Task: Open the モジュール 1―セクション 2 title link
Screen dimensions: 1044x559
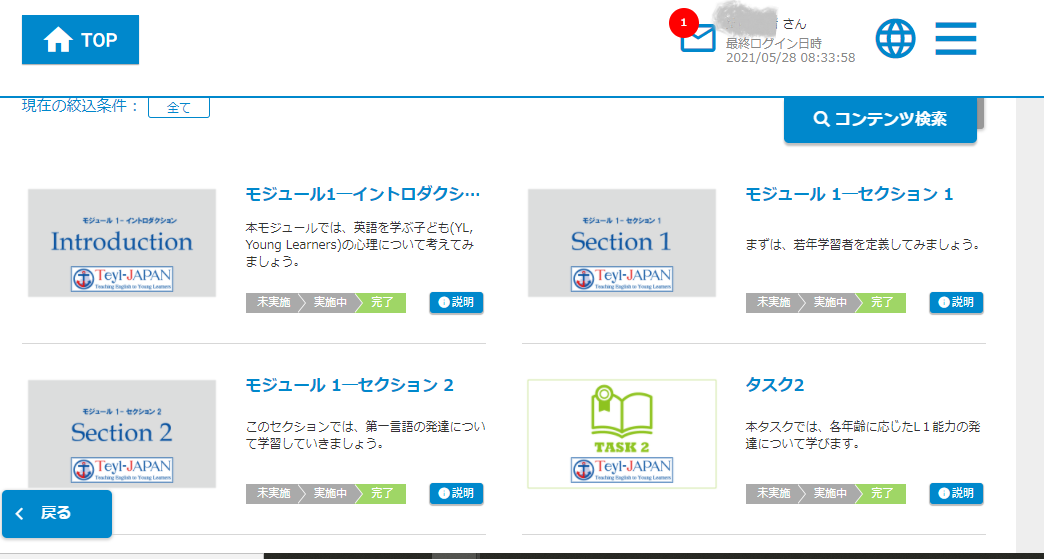Action: [x=350, y=385]
